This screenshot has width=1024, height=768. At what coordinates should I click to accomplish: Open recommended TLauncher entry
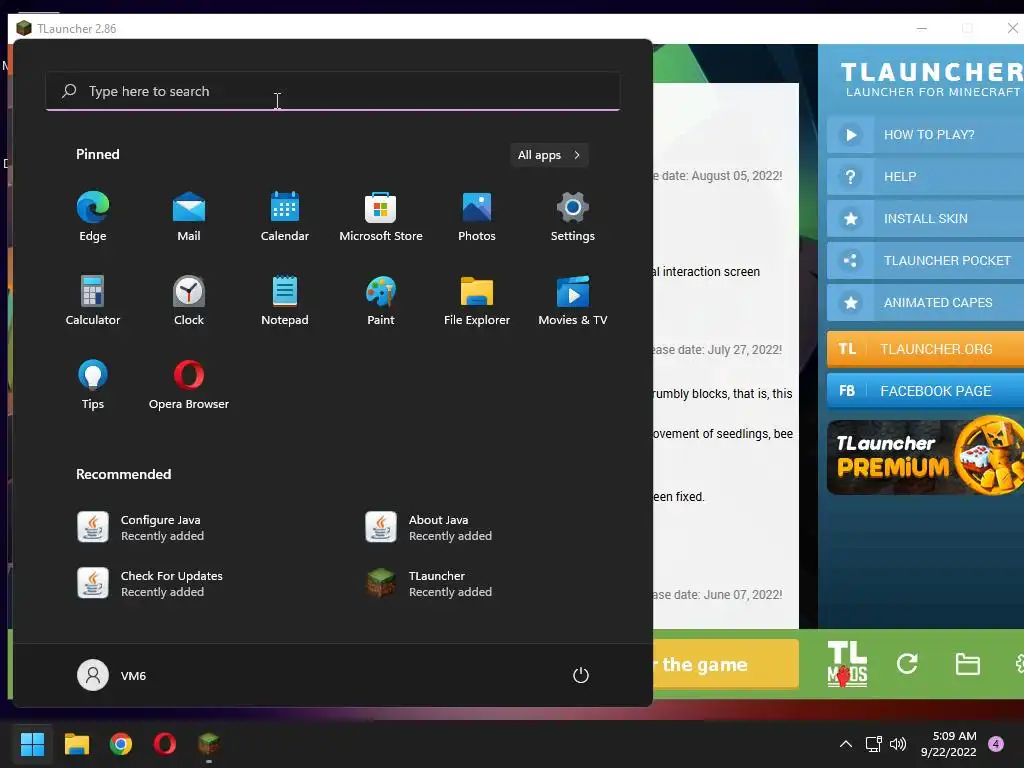[x=428, y=583]
